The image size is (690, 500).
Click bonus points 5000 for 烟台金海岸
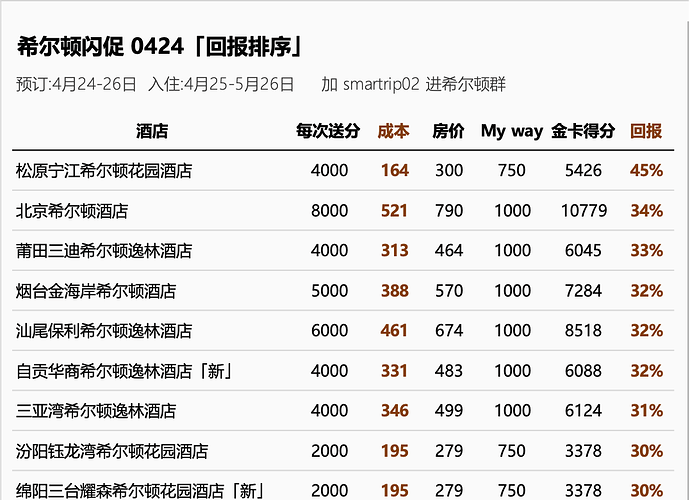click(x=329, y=291)
